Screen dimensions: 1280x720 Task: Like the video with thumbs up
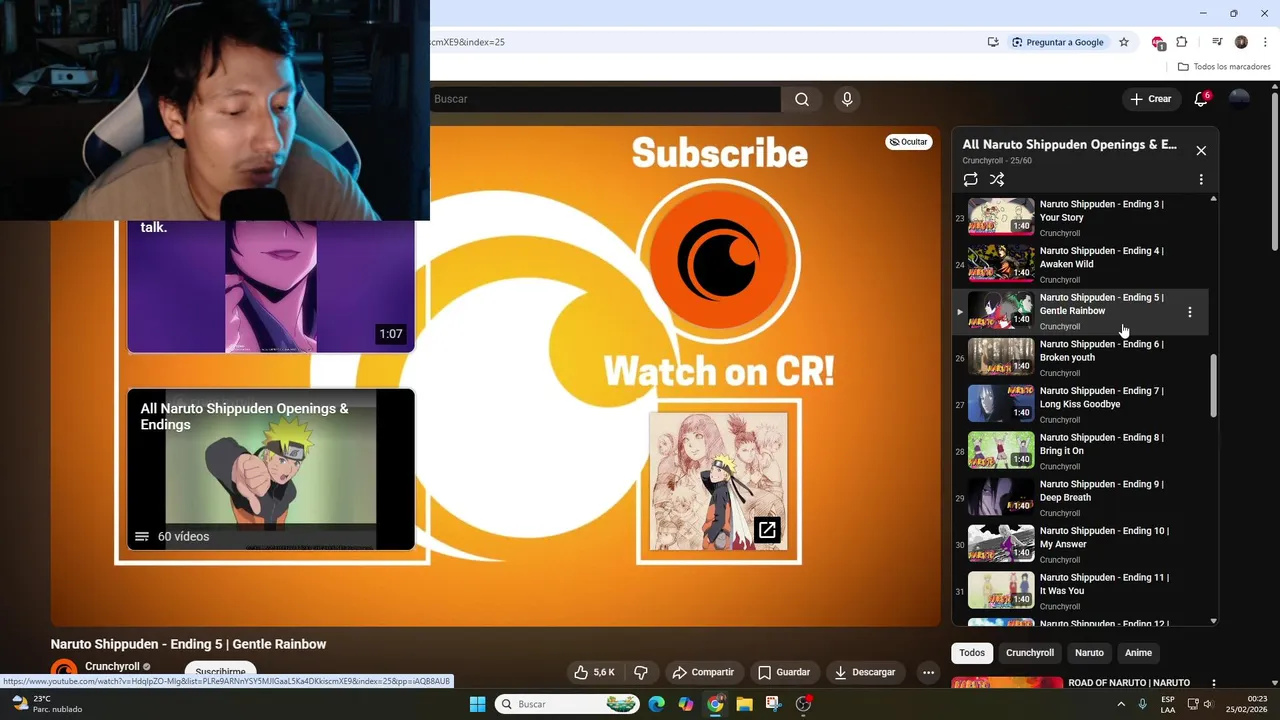point(594,672)
